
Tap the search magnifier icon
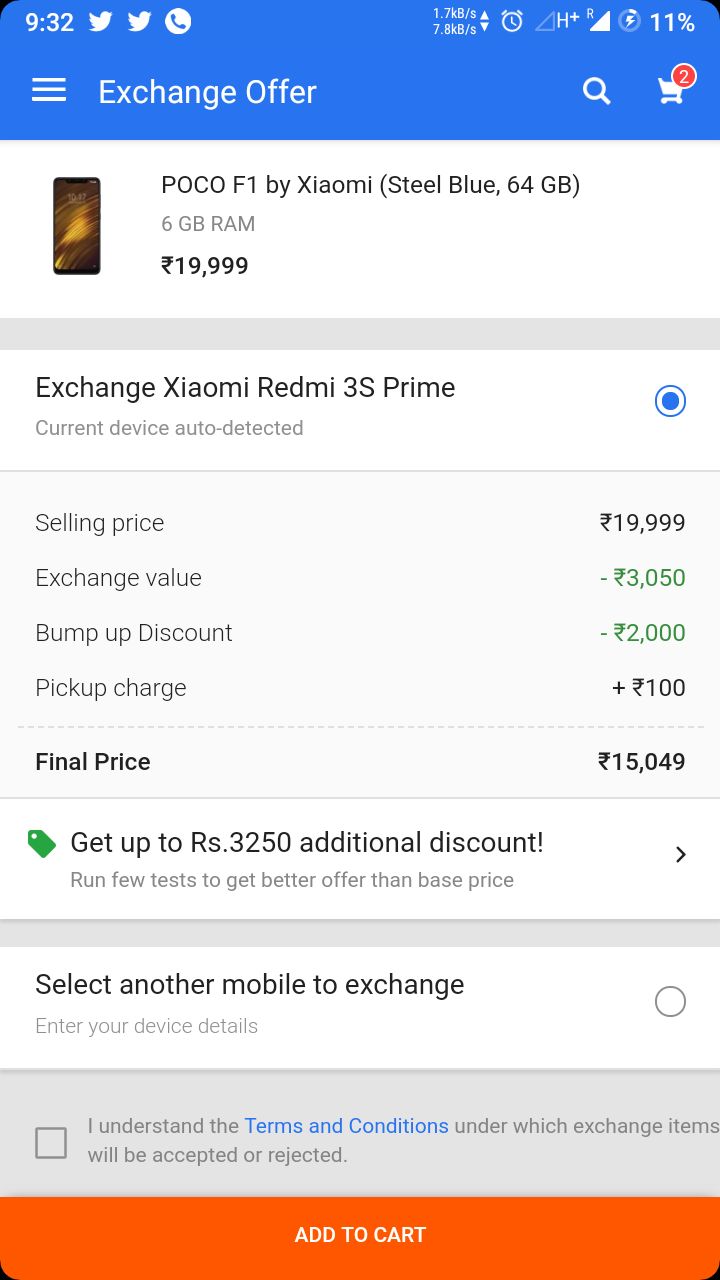597,91
